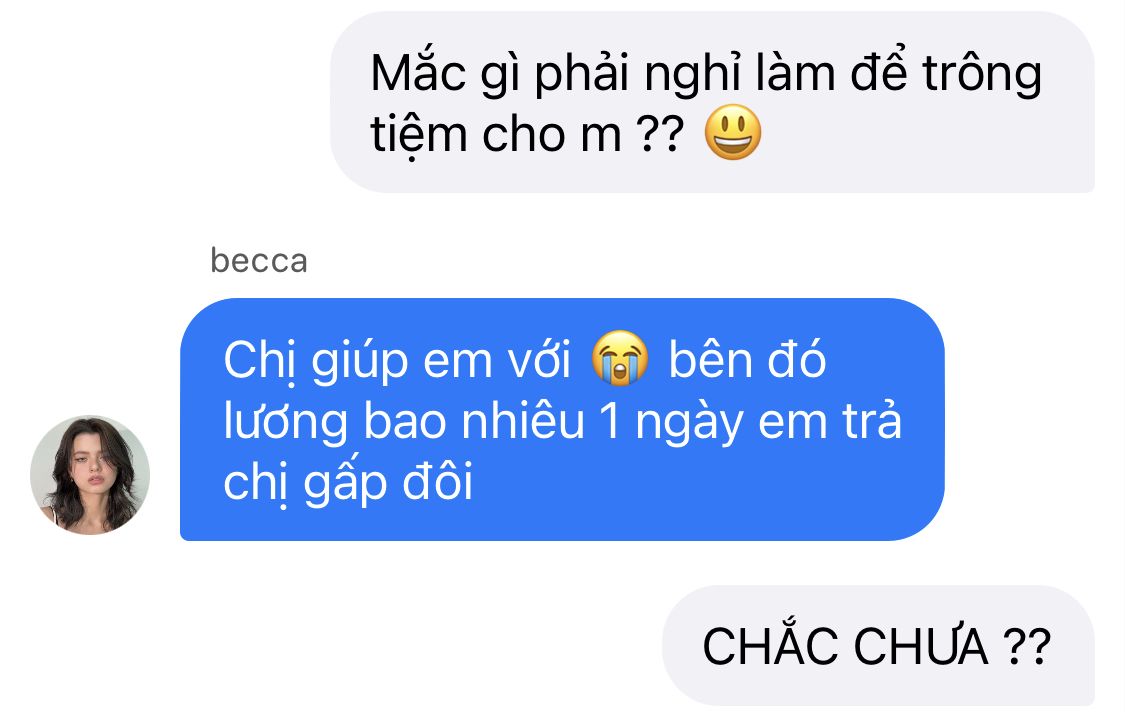This screenshot has width=1125, height=712.
Task: Click the text "Chị giúp em với"
Action: tap(397, 362)
